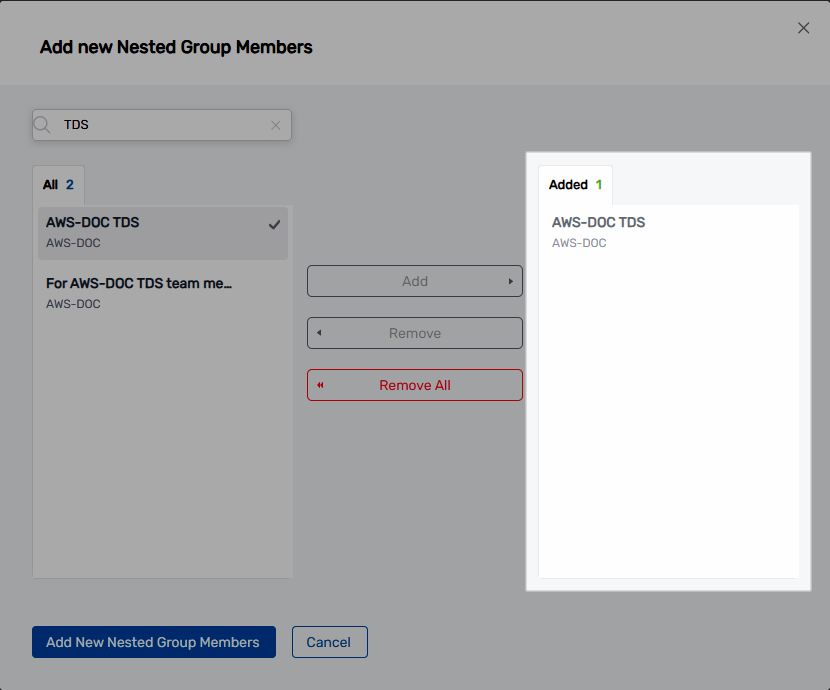Clear the TDS search using the X icon
Image resolution: width=830 pixels, height=690 pixels.
[x=276, y=124]
